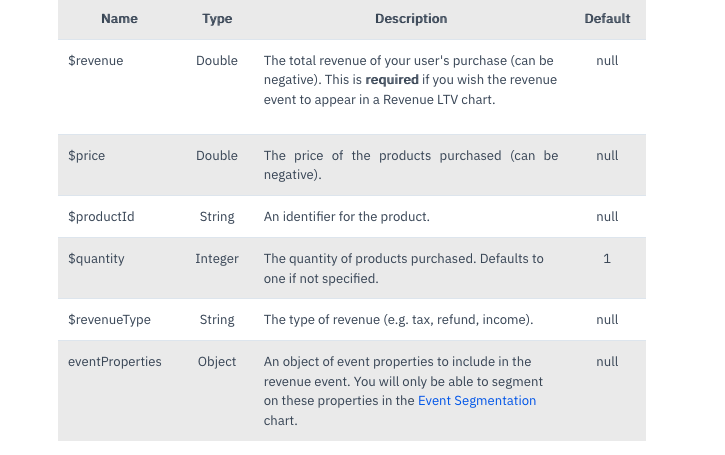This screenshot has height=455, width=725.
Task: Click the Default column header
Action: (x=607, y=19)
